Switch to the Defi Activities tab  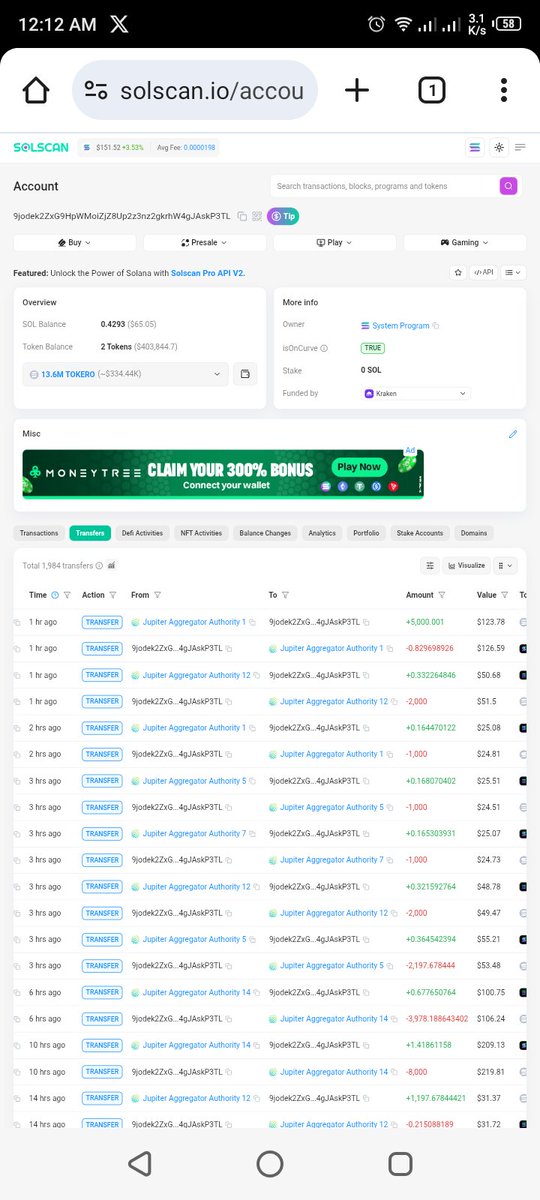click(142, 533)
